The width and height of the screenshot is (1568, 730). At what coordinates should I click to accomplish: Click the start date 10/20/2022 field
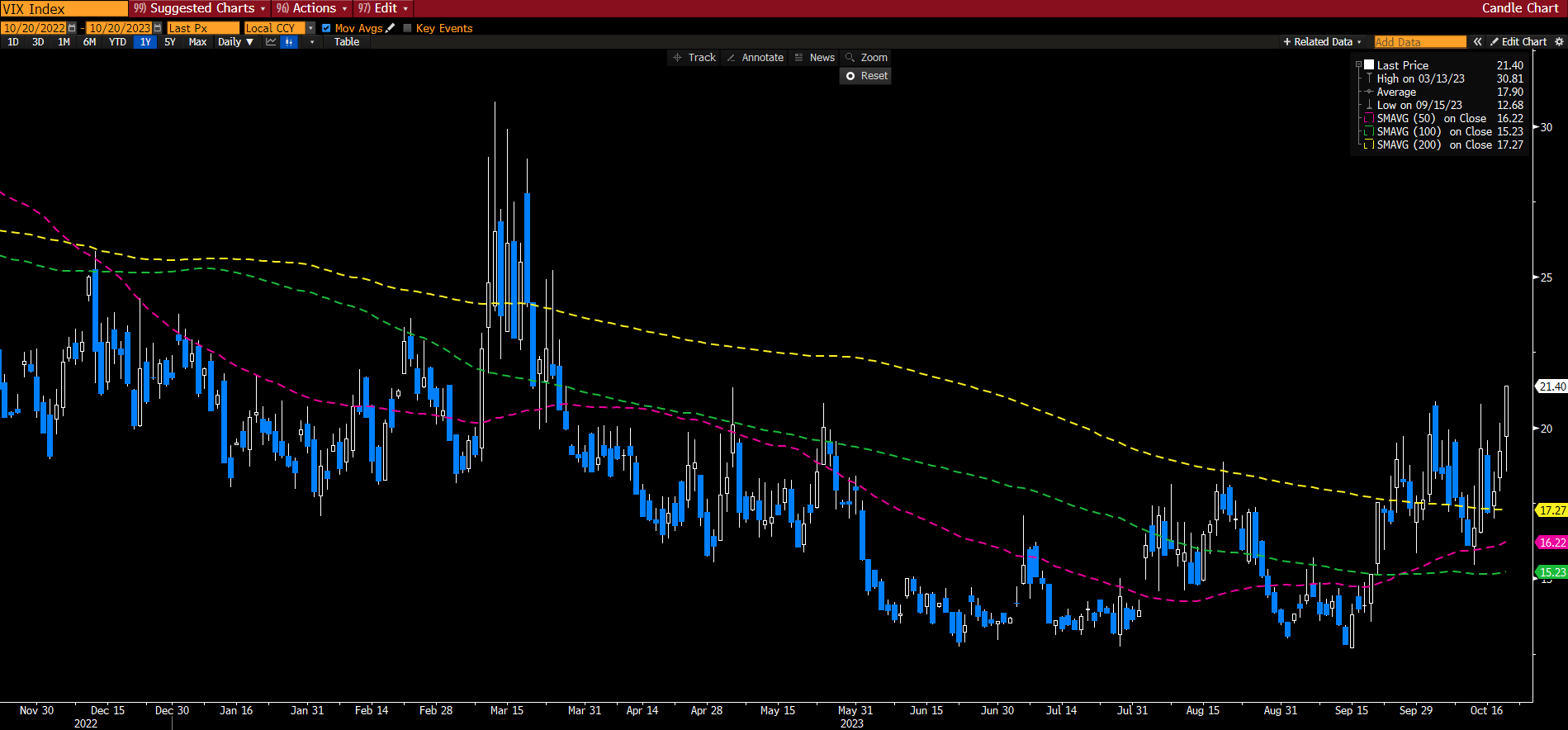point(34,28)
